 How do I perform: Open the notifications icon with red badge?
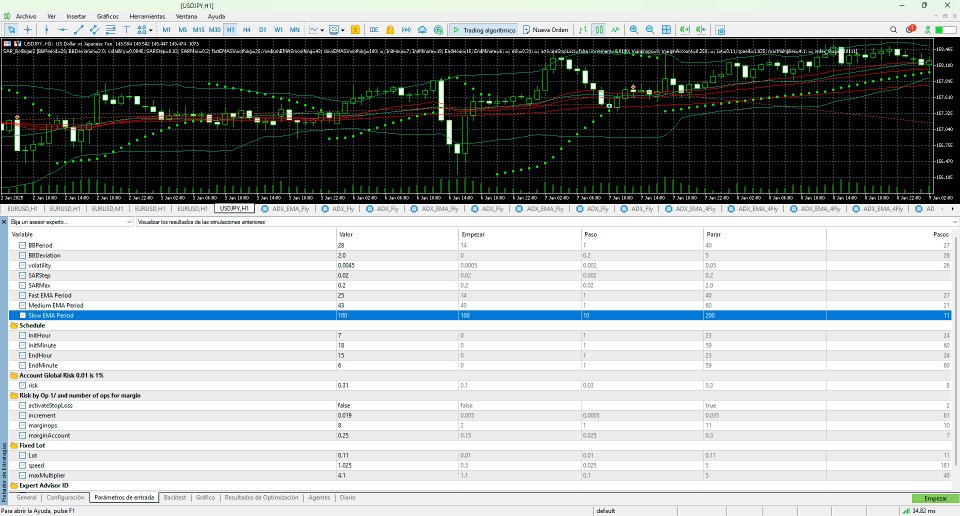coord(910,29)
